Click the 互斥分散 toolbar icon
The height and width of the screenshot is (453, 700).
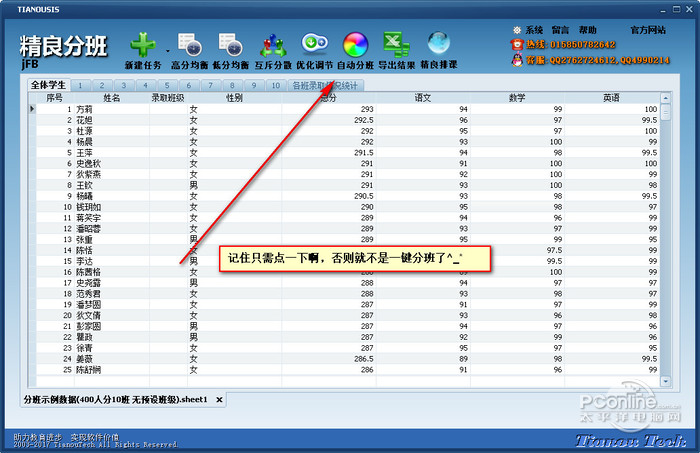[273, 45]
